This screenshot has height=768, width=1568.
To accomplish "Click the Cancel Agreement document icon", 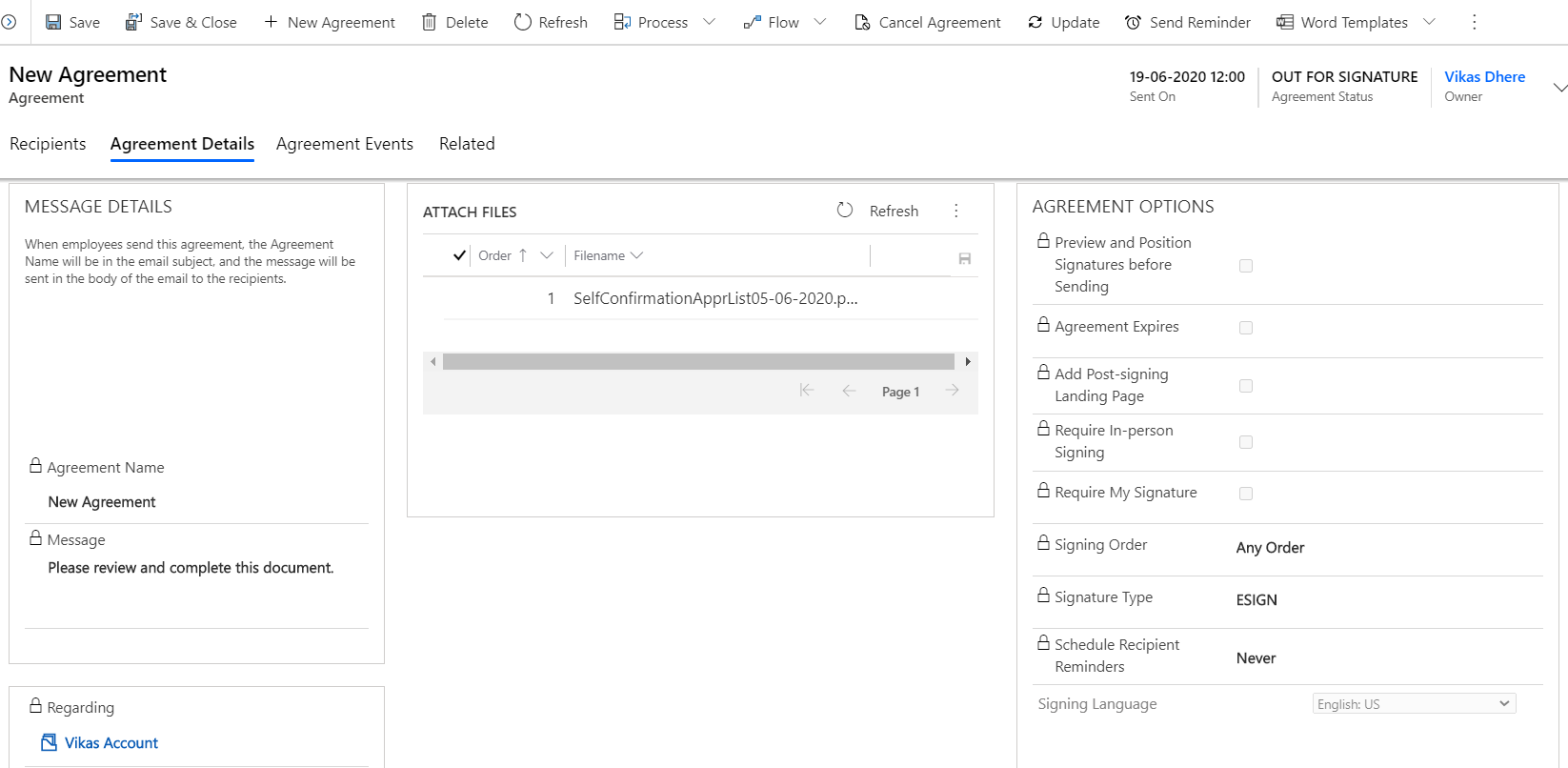I will tap(862, 22).
